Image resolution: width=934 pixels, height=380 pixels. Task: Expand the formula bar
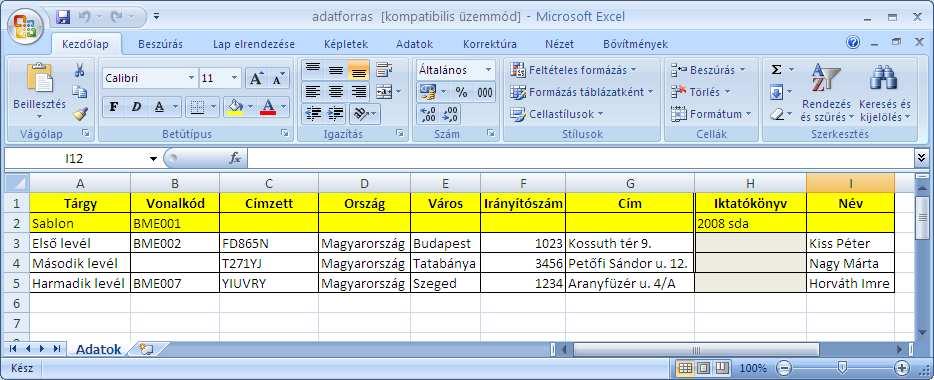[922, 158]
